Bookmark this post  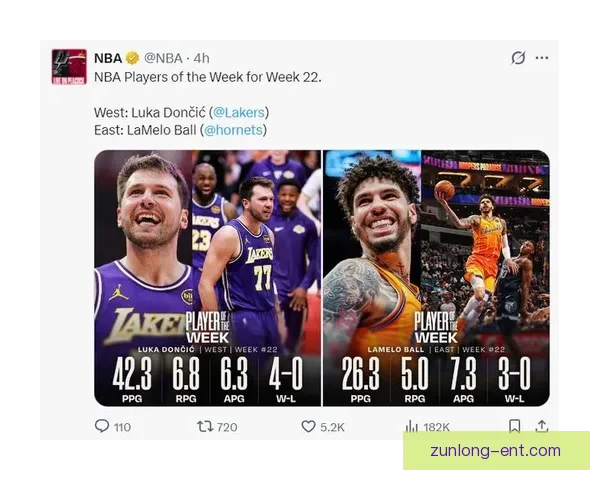coord(514,426)
